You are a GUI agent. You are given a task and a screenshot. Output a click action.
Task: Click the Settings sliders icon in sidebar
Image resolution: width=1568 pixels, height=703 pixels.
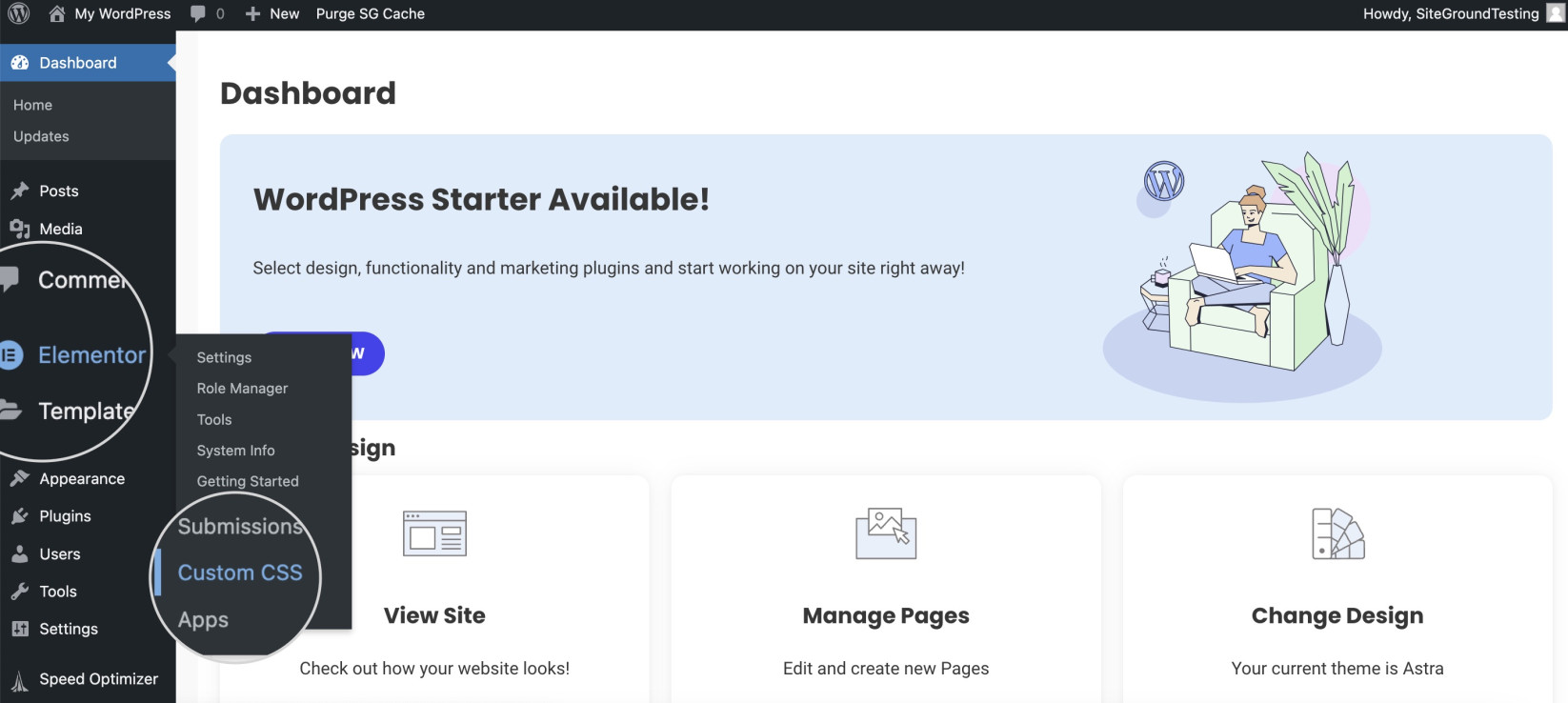tap(20, 629)
